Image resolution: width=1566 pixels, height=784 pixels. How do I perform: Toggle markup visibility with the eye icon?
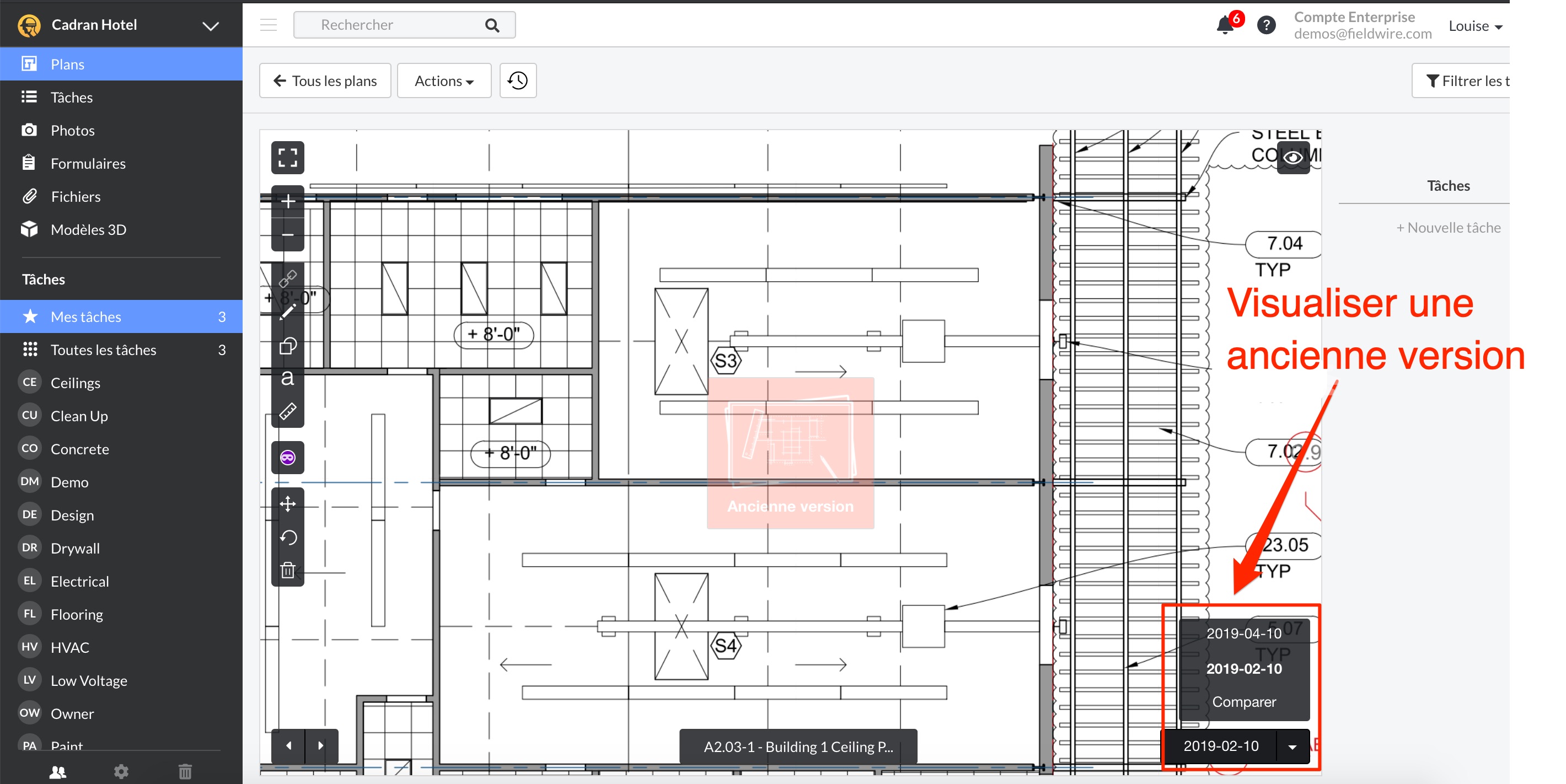coord(1293,158)
